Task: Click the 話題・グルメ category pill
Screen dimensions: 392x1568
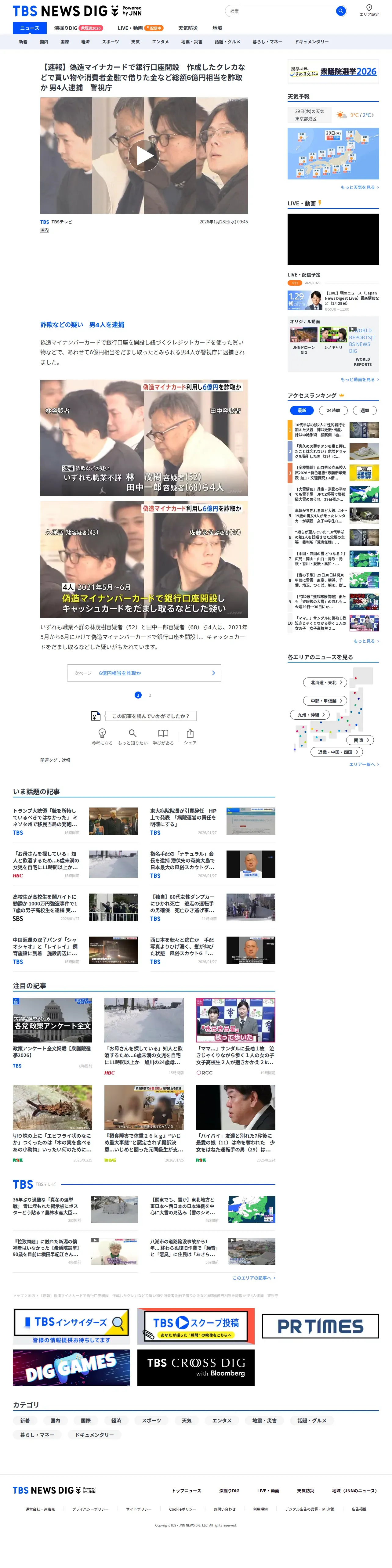Action: (312, 1421)
